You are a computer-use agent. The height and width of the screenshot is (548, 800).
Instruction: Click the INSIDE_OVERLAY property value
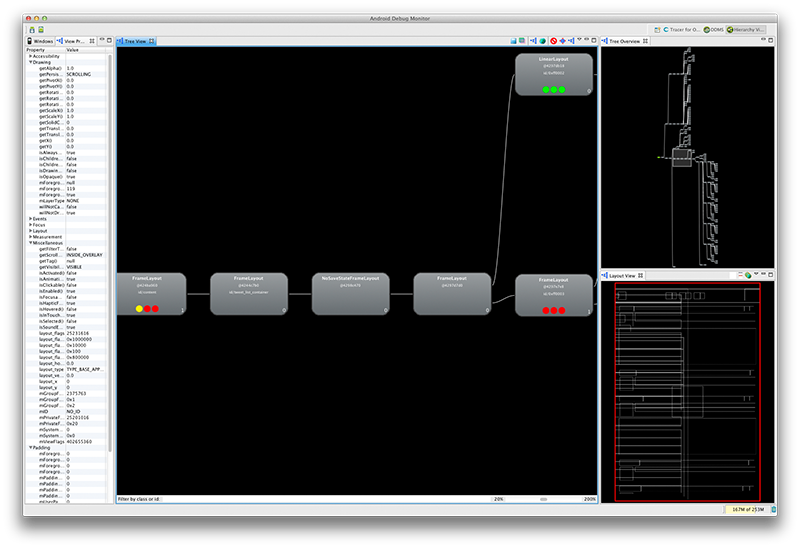click(85, 255)
